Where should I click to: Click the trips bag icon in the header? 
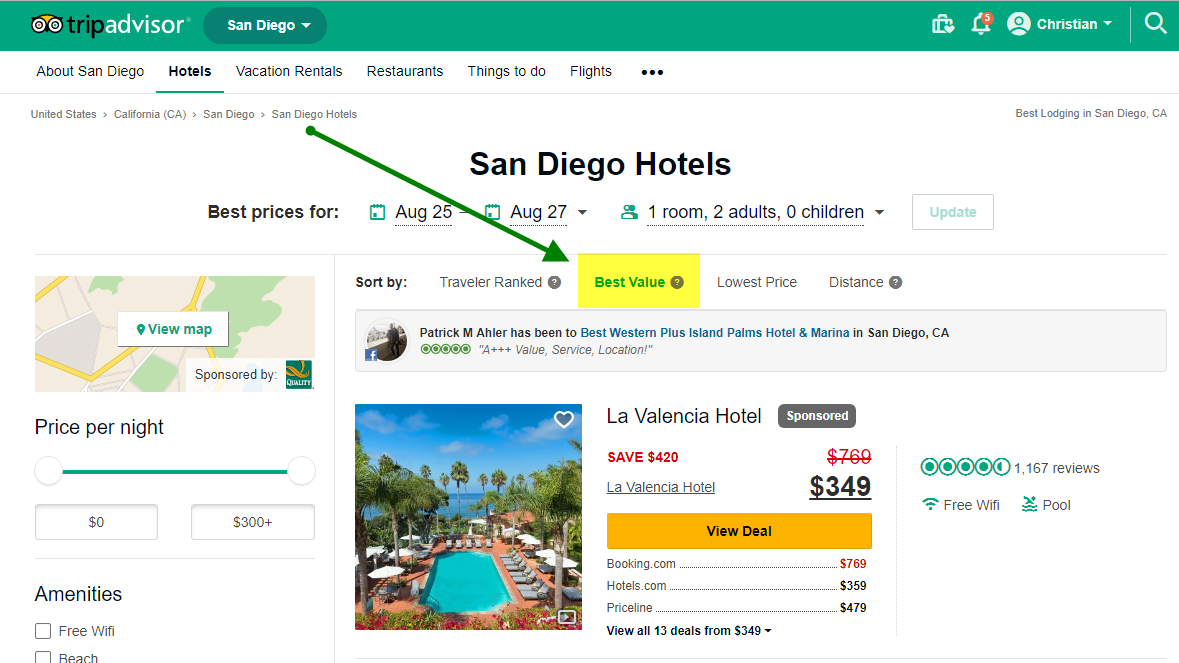pos(941,24)
